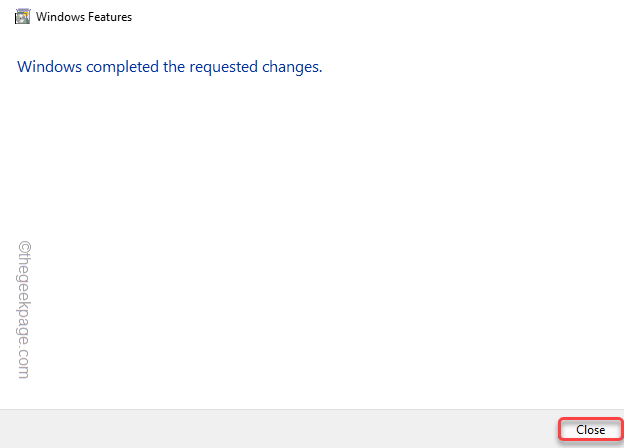Click the ".com" end of the watermark
This screenshot has height=448, width=624.
click(24, 363)
